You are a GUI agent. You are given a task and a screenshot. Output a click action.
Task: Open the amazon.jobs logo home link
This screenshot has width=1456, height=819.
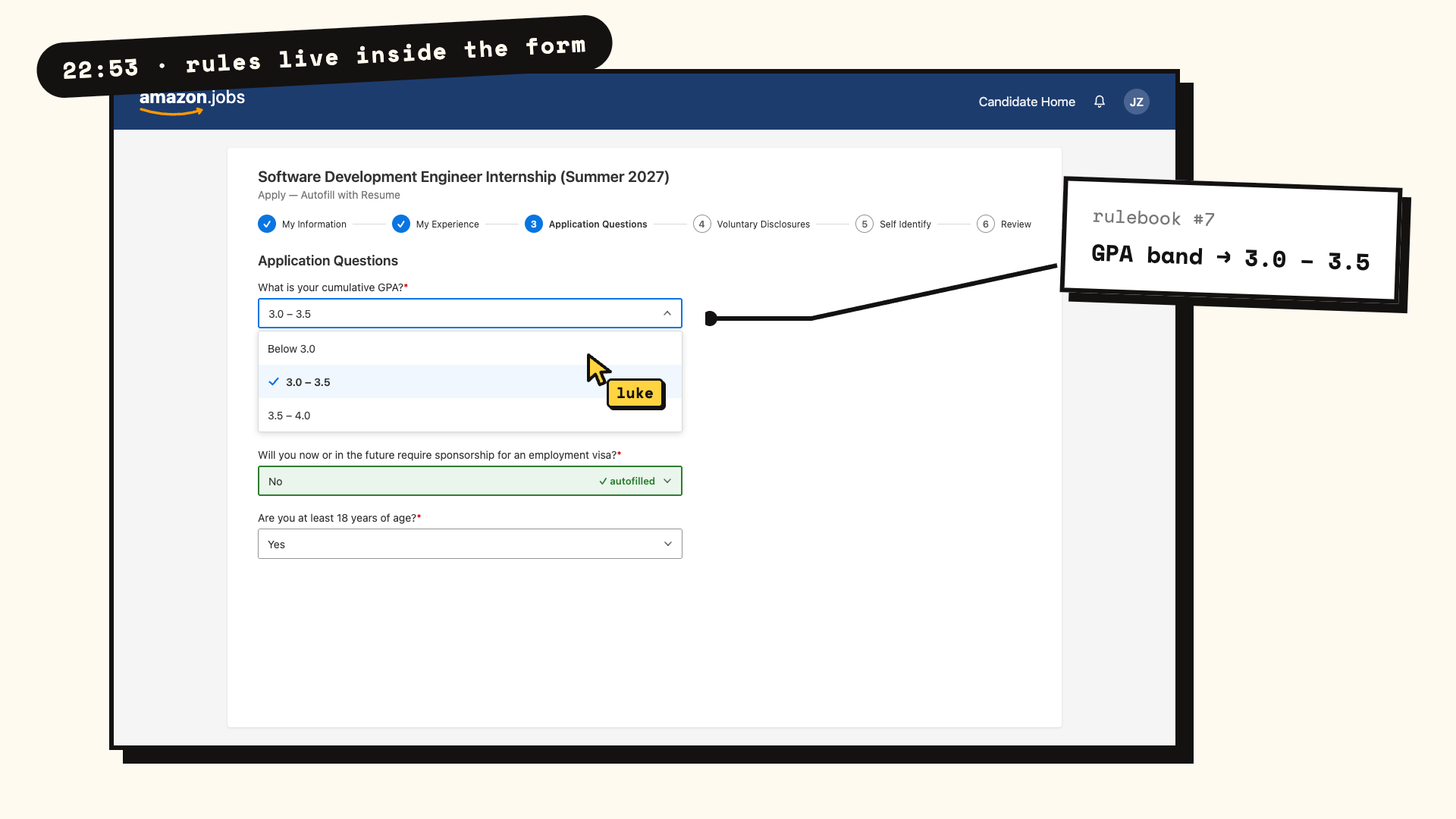tap(192, 102)
